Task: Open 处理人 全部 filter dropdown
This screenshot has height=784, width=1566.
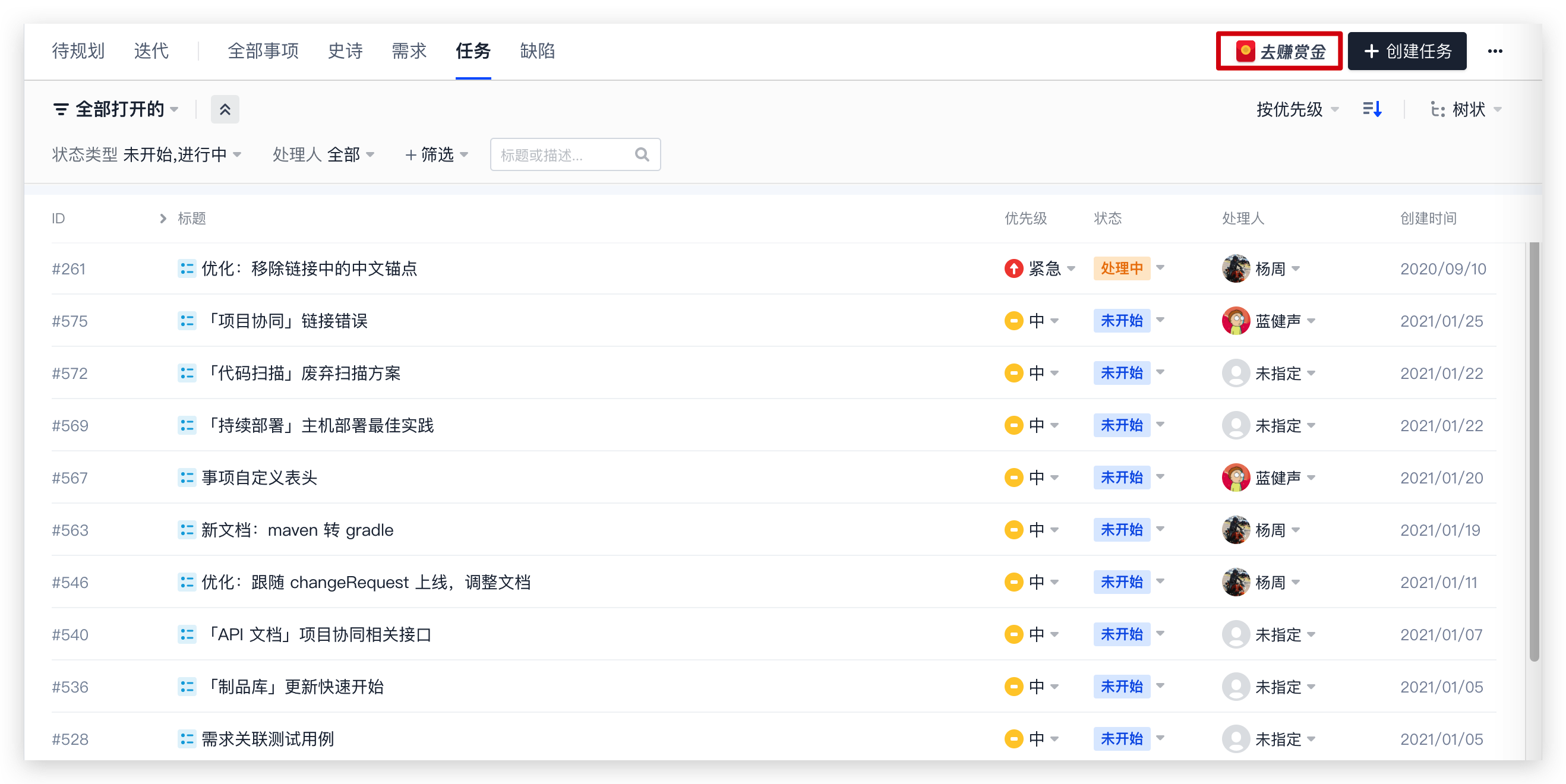Action: (x=323, y=155)
